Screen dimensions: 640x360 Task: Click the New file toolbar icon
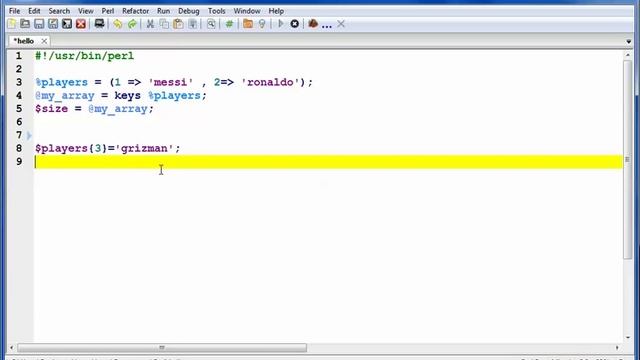(x=11, y=24)
